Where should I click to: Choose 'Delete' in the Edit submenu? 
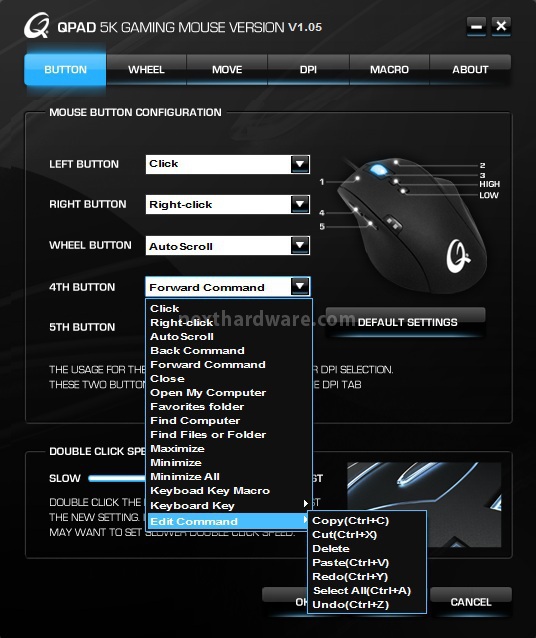tap(368, 548)
